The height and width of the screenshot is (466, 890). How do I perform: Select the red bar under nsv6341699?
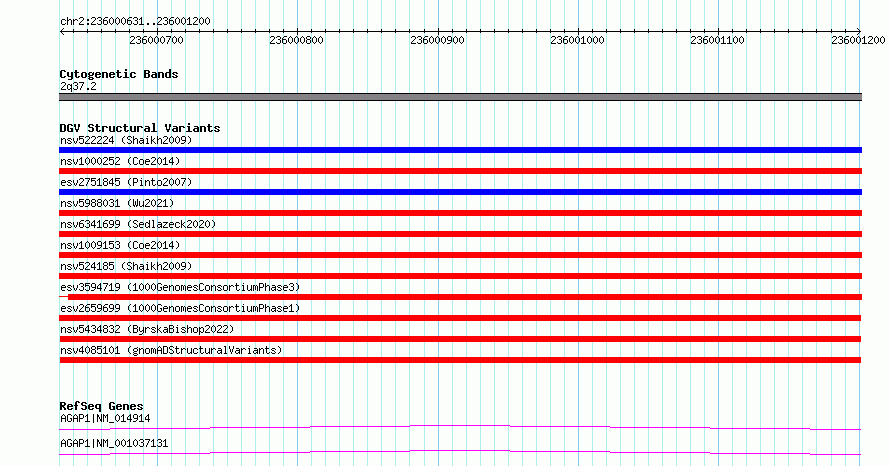(x=460, y=234)
